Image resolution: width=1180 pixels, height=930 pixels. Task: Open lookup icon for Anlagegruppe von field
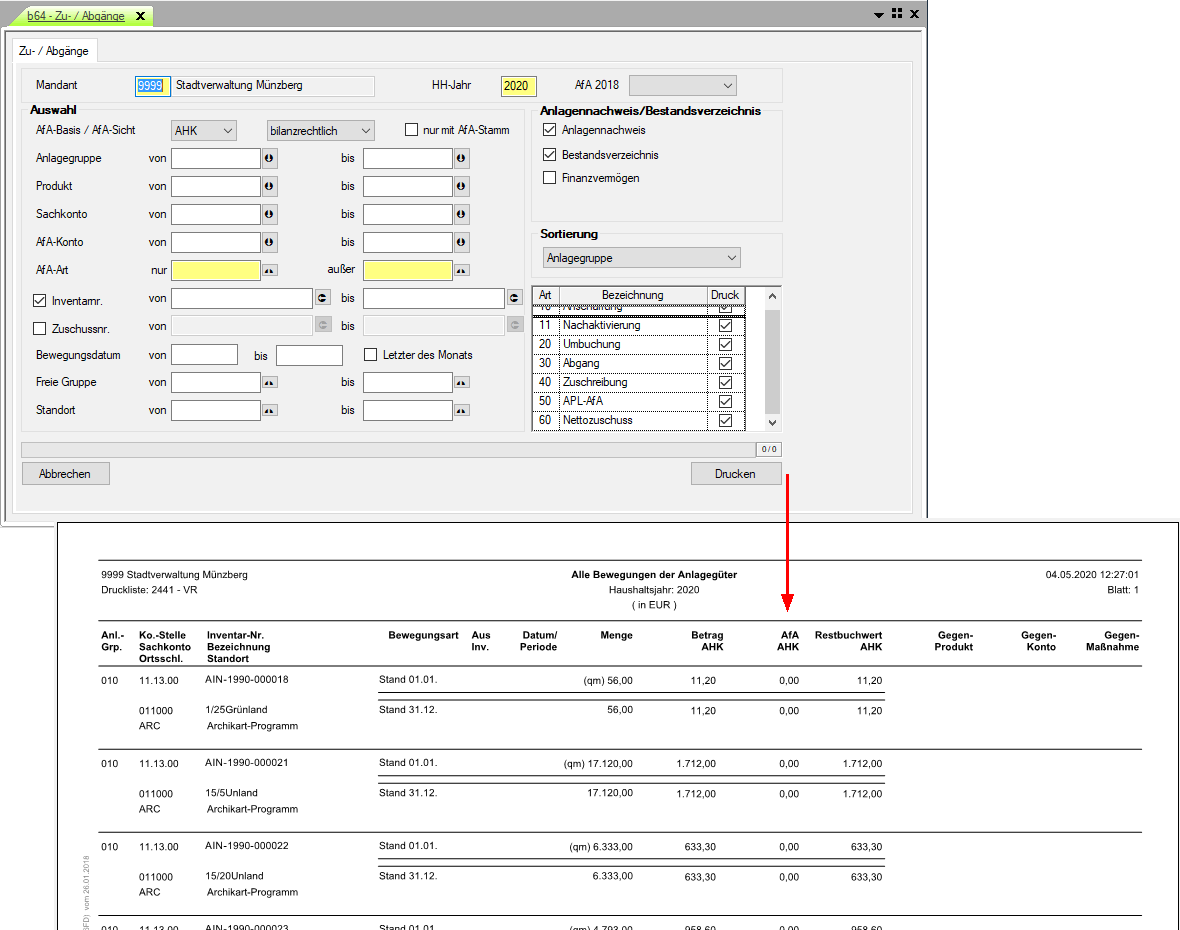(269, 158)
